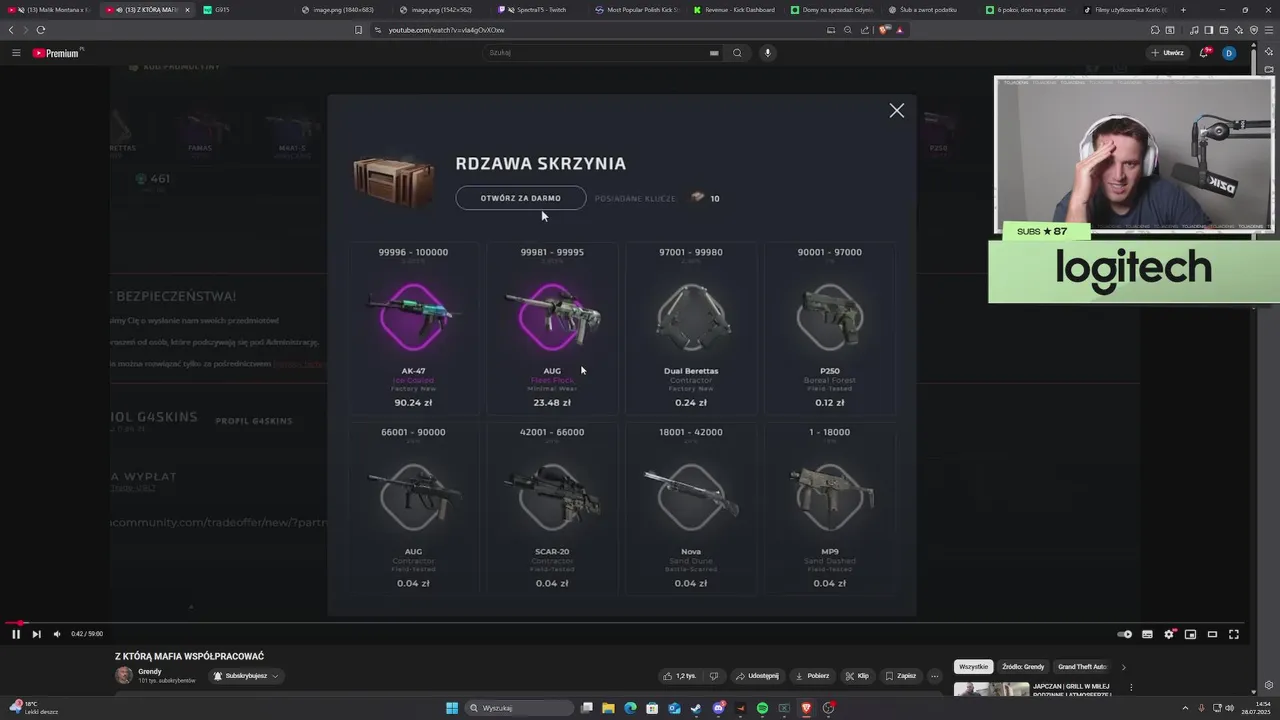Start voice search with microphone

click(768, 53)
